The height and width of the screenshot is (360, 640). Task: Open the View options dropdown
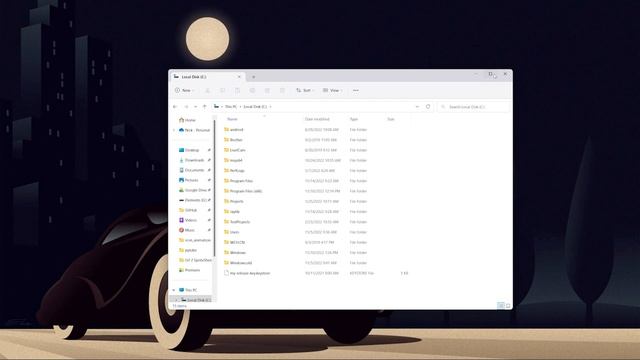(x=332, y=90)
